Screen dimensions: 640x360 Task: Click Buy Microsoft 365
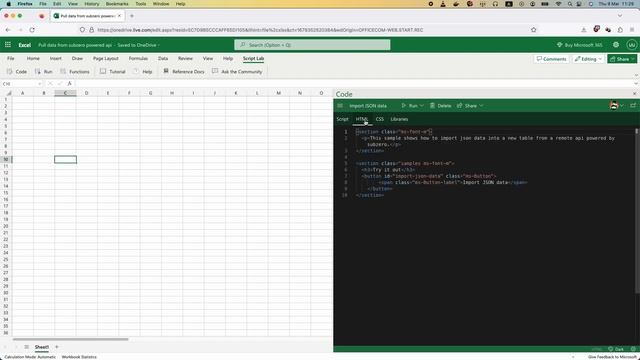click(x=580, y=45)
